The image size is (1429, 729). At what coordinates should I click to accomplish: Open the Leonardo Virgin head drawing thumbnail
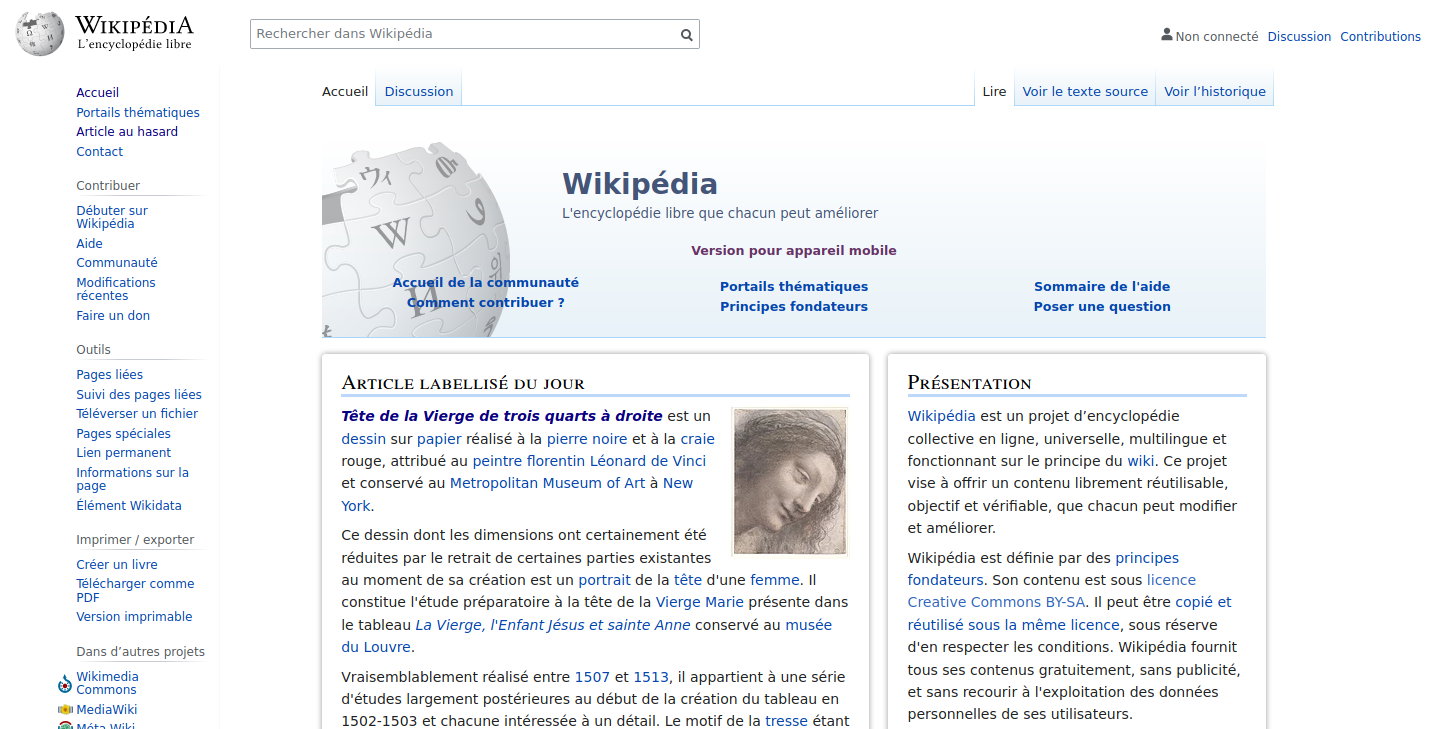(x=790, y=481)
